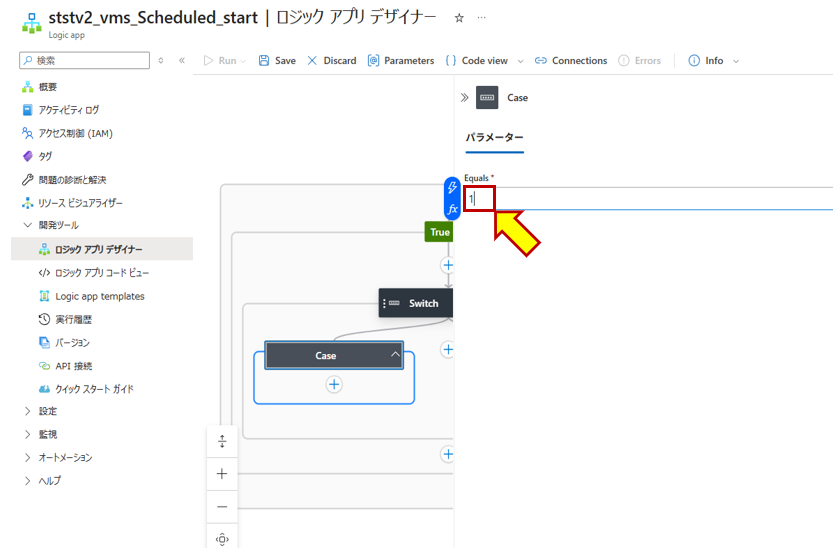Expand the 設定 section
This screenshot has width=833, height=548.
(28, 411)
